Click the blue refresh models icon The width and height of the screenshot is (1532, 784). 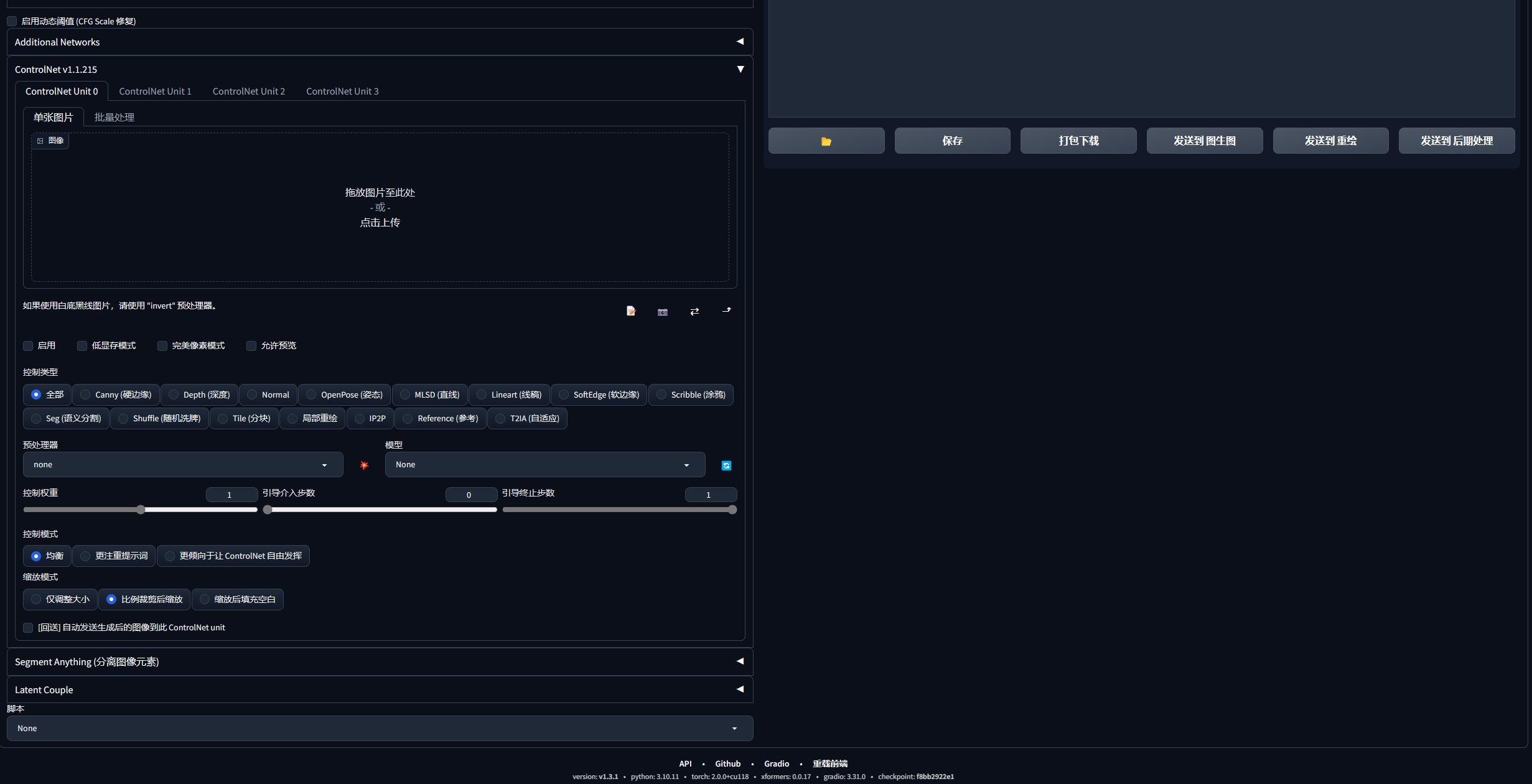[x=726, y=465]
